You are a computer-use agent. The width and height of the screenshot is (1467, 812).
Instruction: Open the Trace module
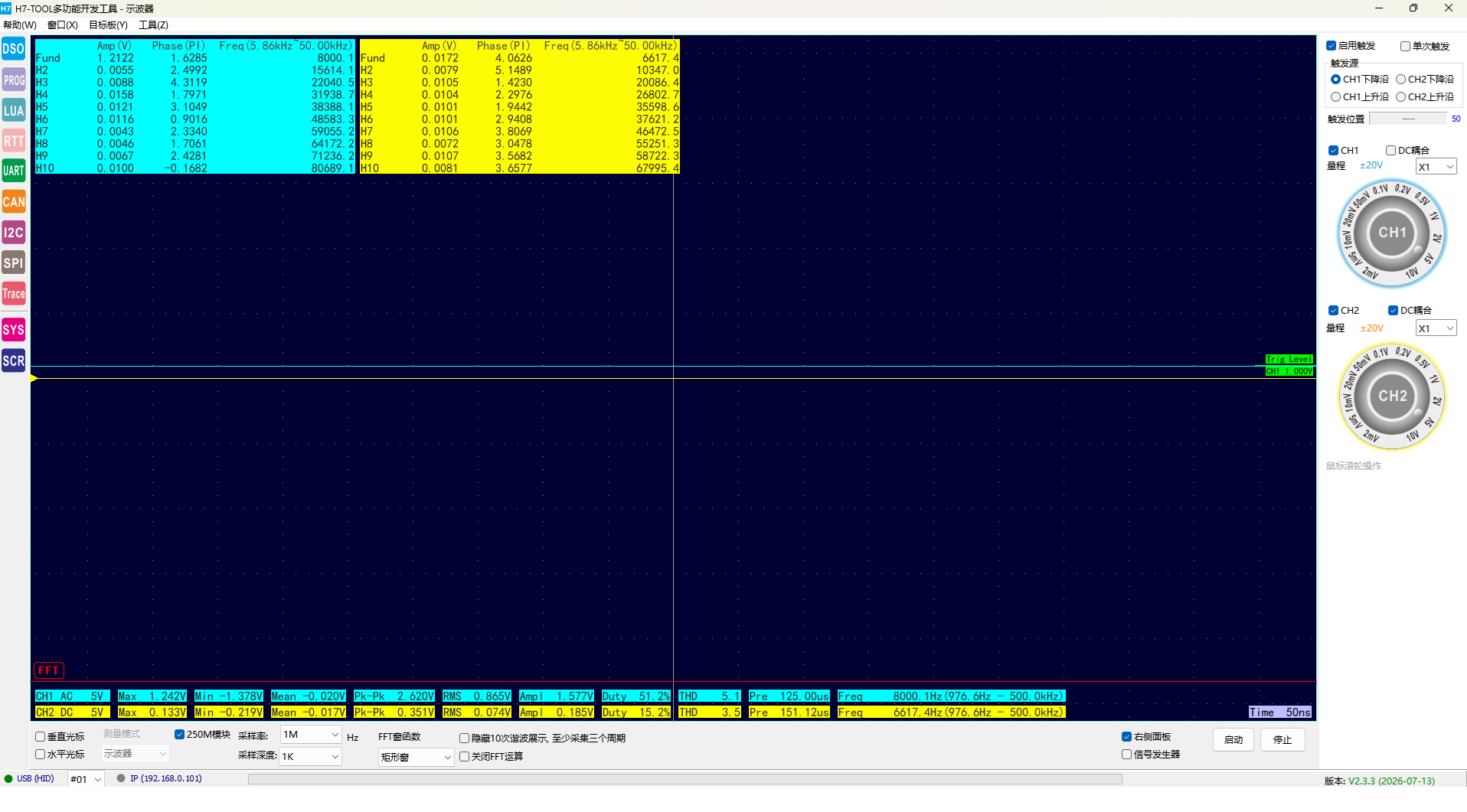point(14,294)
